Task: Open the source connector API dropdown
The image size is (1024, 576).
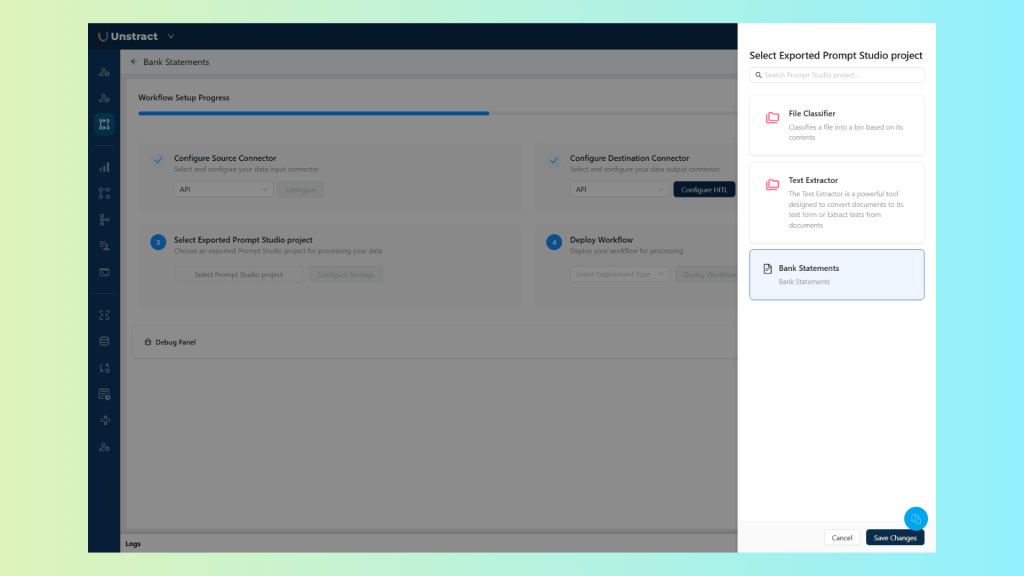Action: pyautogui.click(x=224, y=189)
